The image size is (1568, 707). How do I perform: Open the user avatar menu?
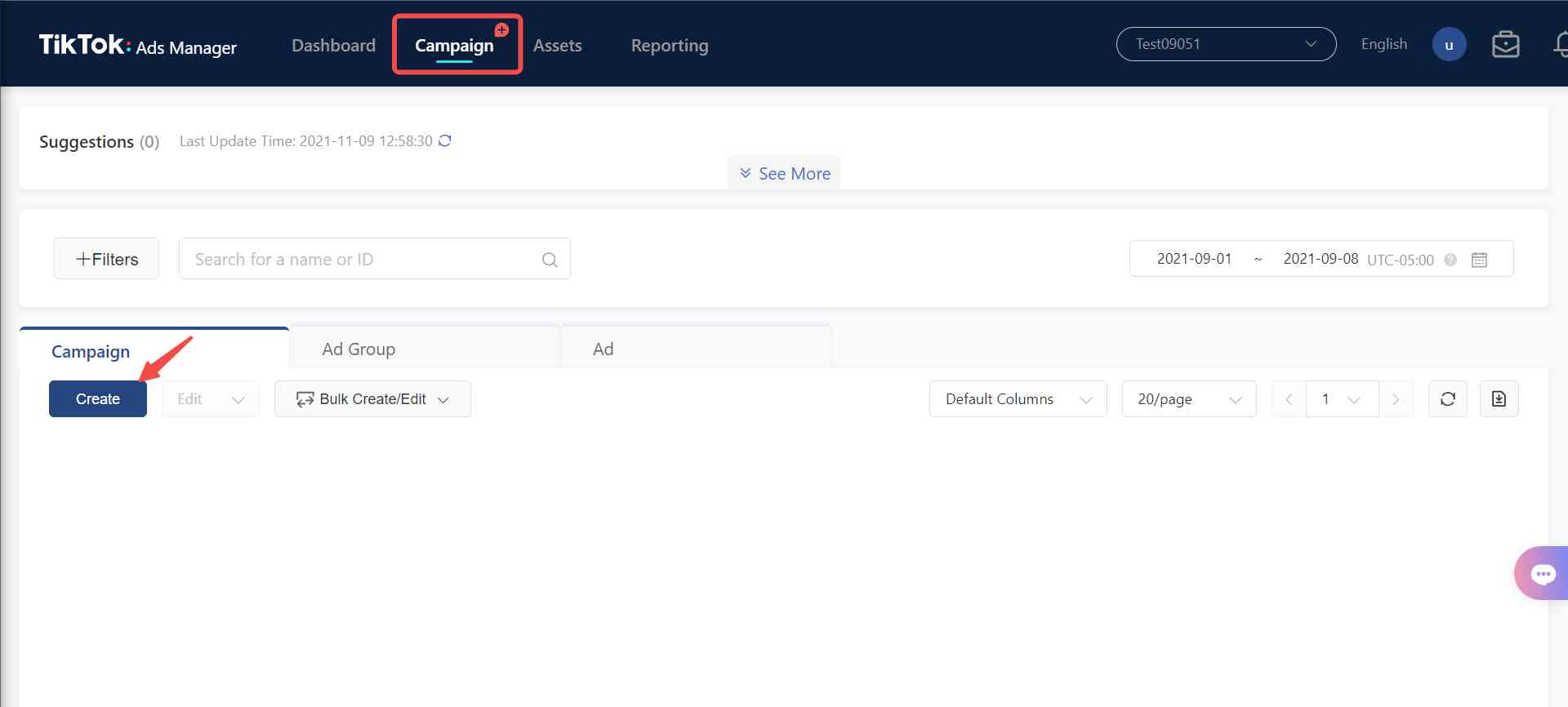point(1449,44)
